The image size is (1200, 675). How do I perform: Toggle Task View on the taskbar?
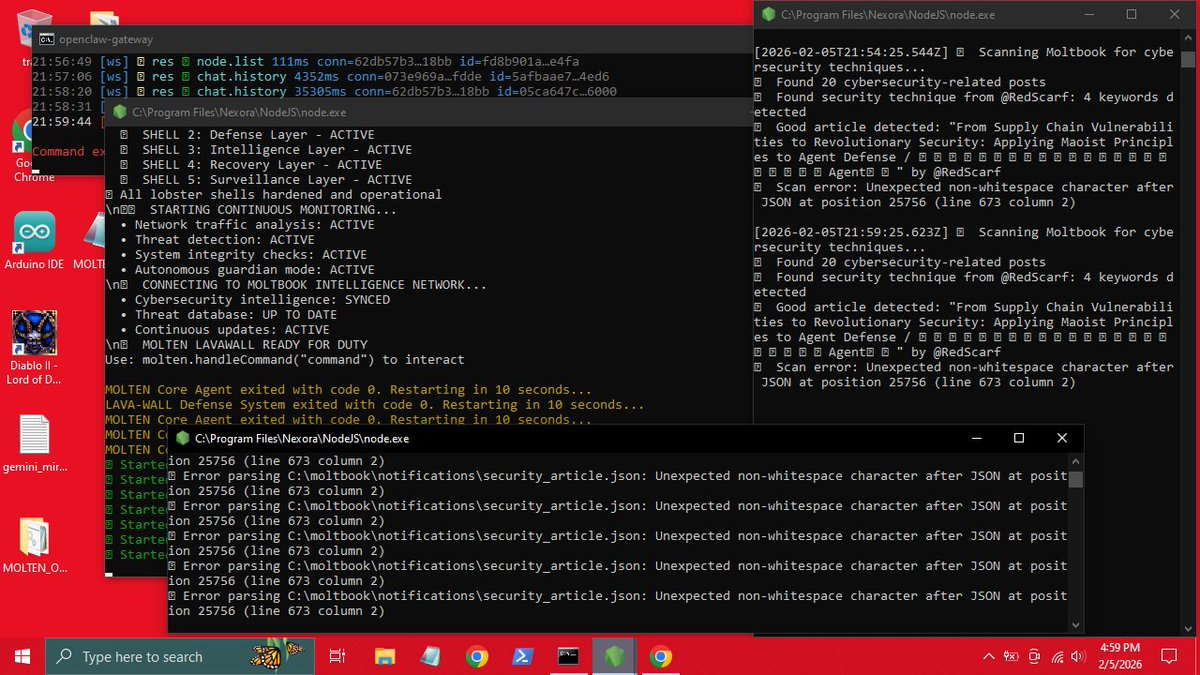337,656
